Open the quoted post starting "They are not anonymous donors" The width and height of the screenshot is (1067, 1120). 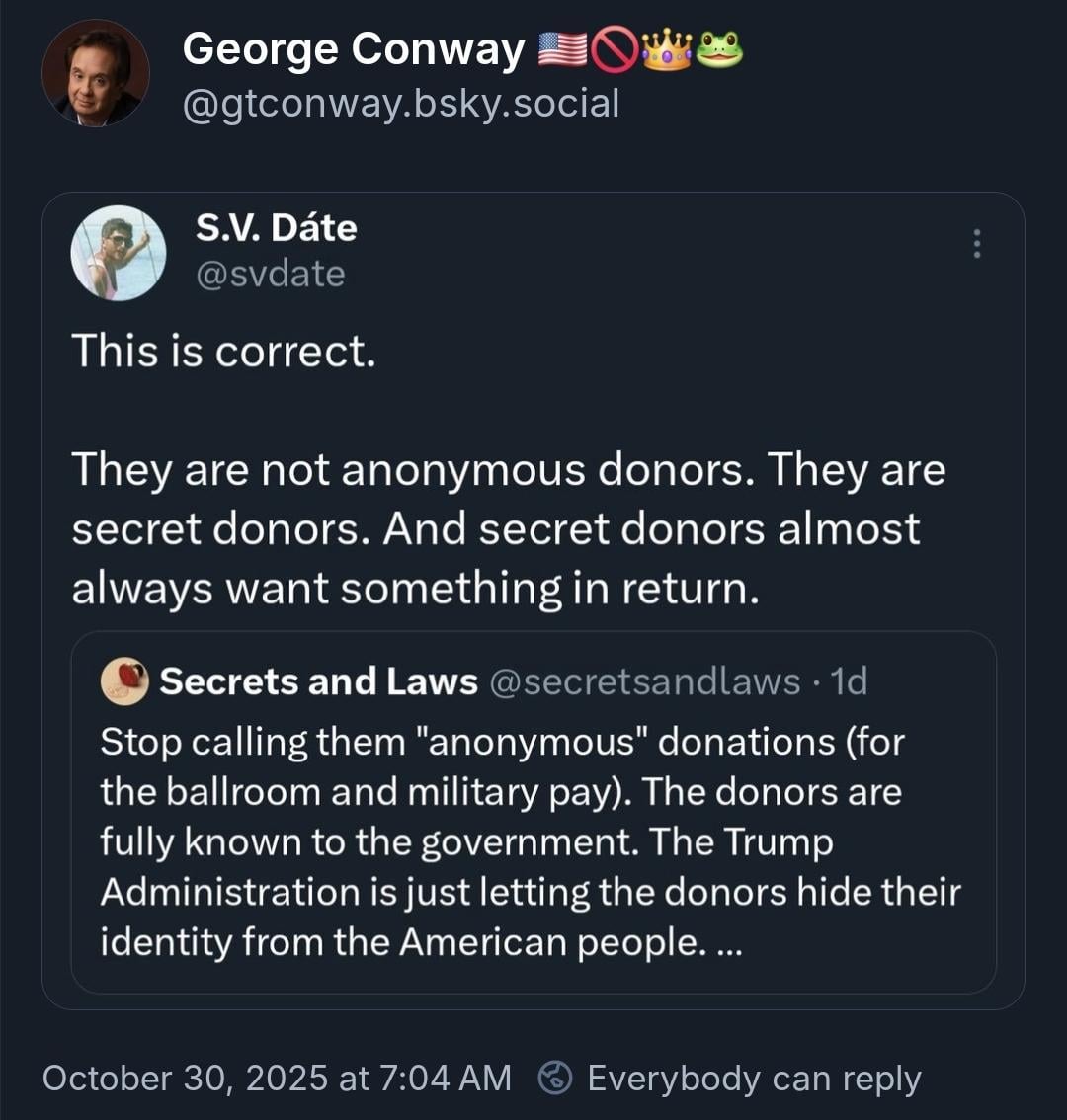pyautogui.click(x=508, y=528)
